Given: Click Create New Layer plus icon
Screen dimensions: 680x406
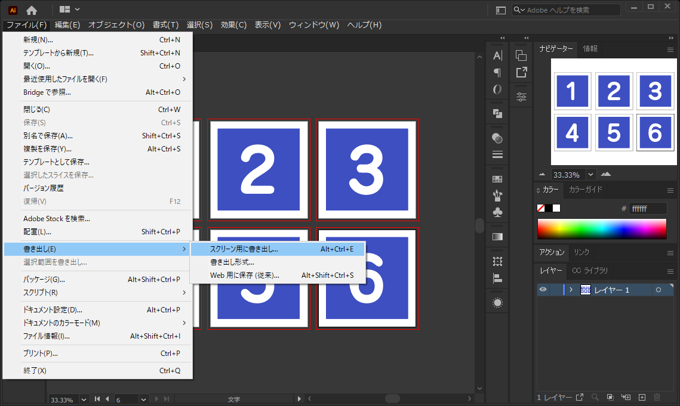Looking at the screenshot, I should pyautogui.click(x=642, y=397).
